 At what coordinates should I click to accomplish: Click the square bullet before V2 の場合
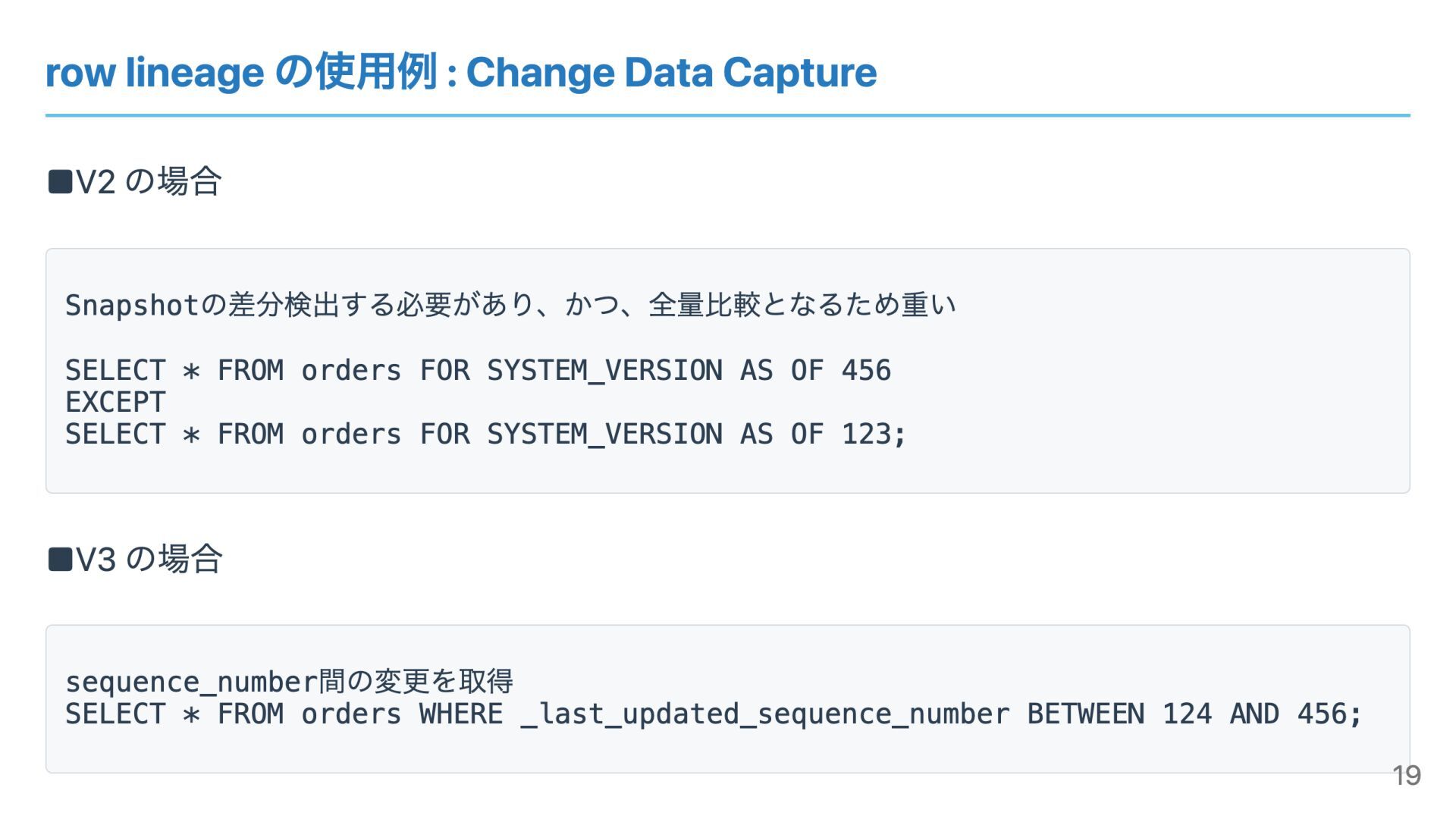[x=59, y=182]
